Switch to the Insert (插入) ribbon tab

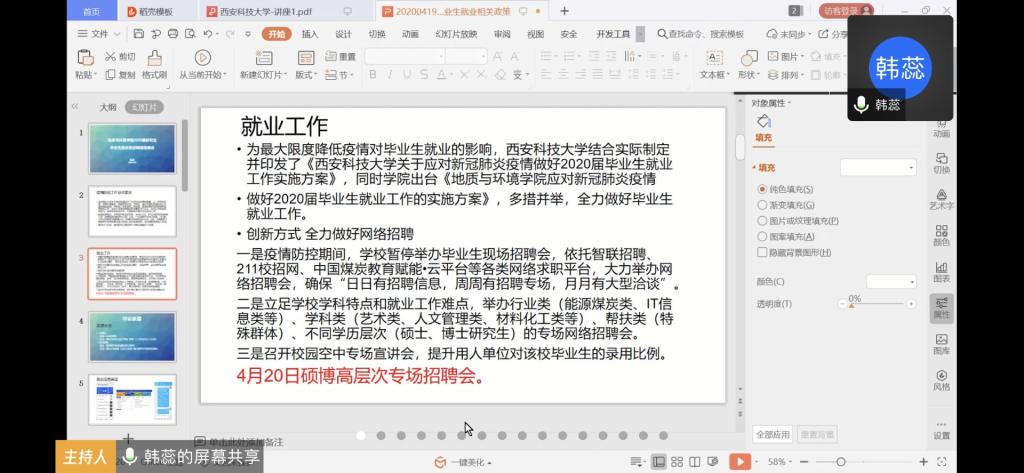(310, 33)
